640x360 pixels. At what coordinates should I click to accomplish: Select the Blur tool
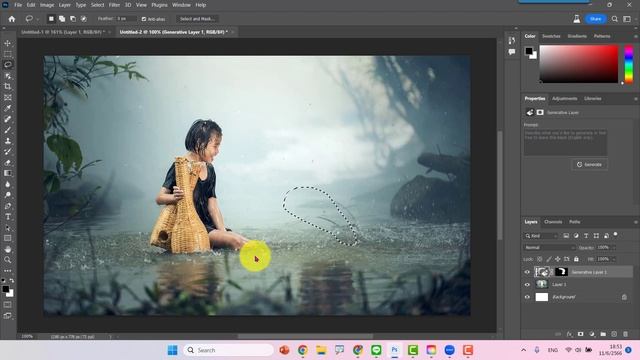7,184
